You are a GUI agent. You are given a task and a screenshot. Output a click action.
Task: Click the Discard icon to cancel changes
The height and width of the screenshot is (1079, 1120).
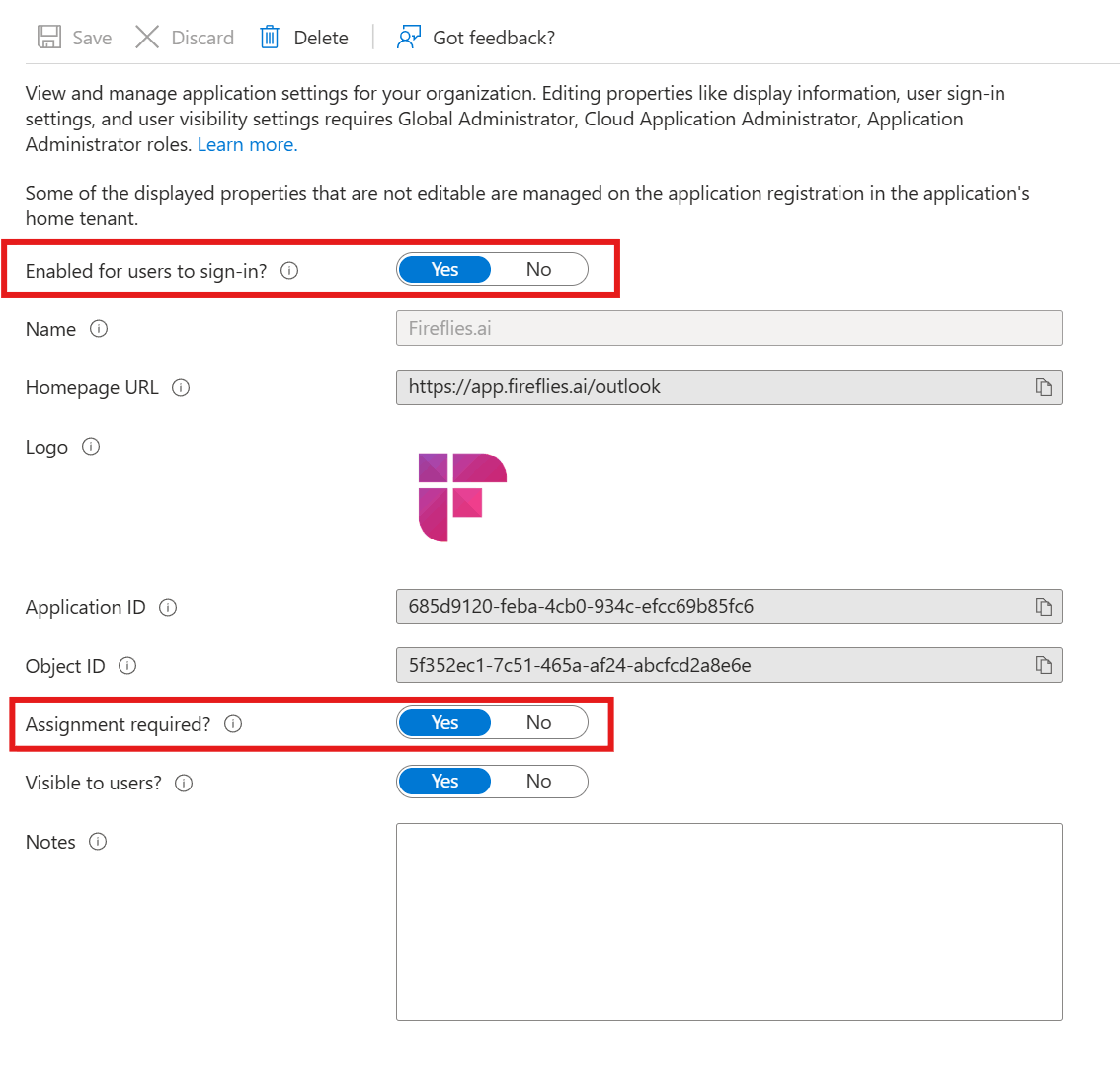click(x=146, y=37)
